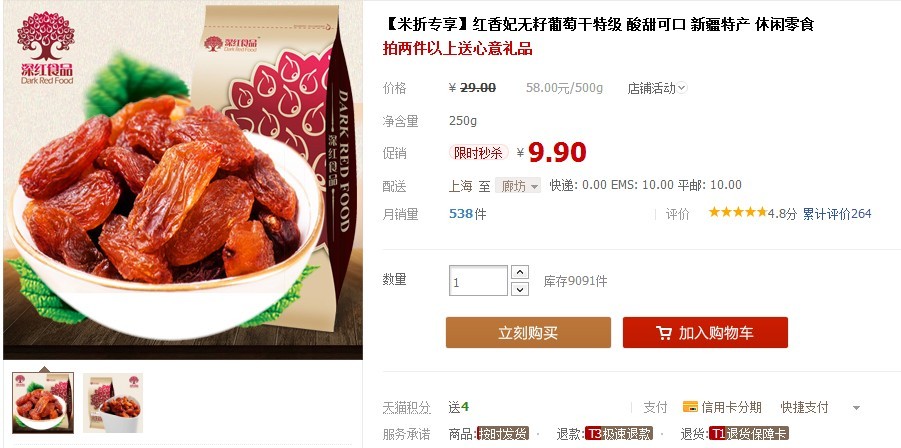Click the 深红食品 Dark Red Food logo

[47, 48]
